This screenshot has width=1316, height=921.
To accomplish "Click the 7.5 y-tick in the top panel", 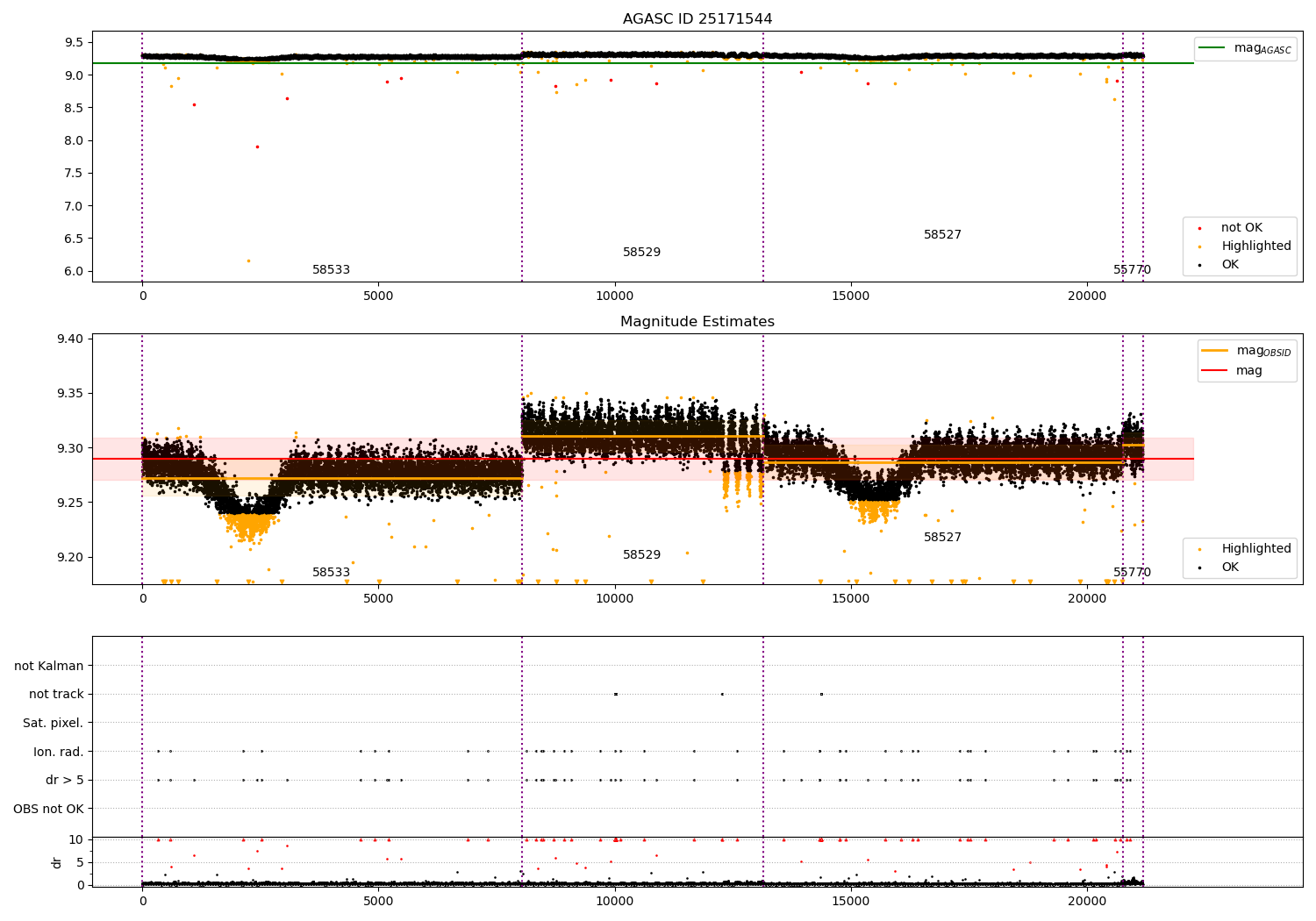I will click(74, 173).
